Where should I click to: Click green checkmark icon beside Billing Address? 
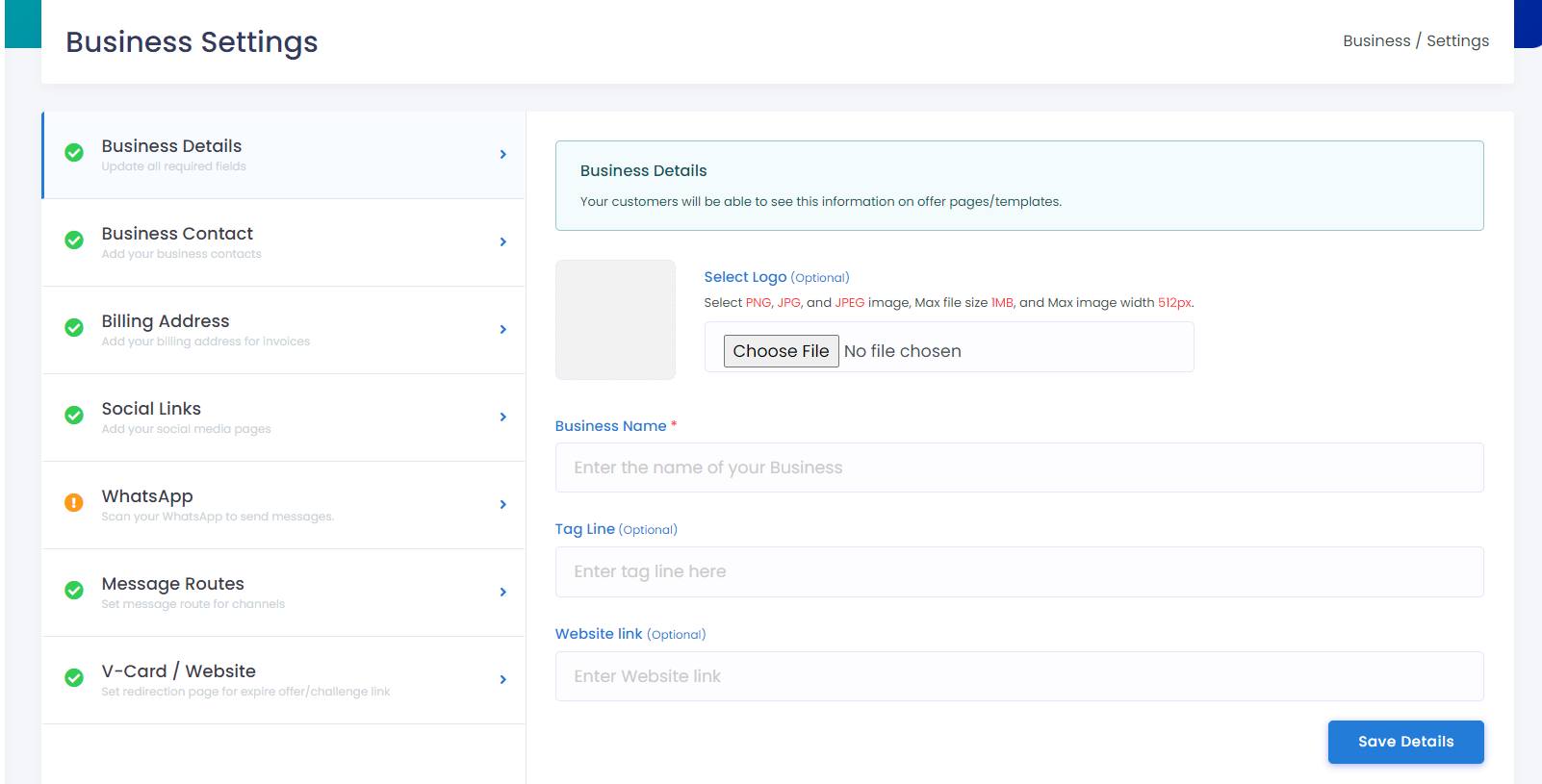[x=74, y=328]
